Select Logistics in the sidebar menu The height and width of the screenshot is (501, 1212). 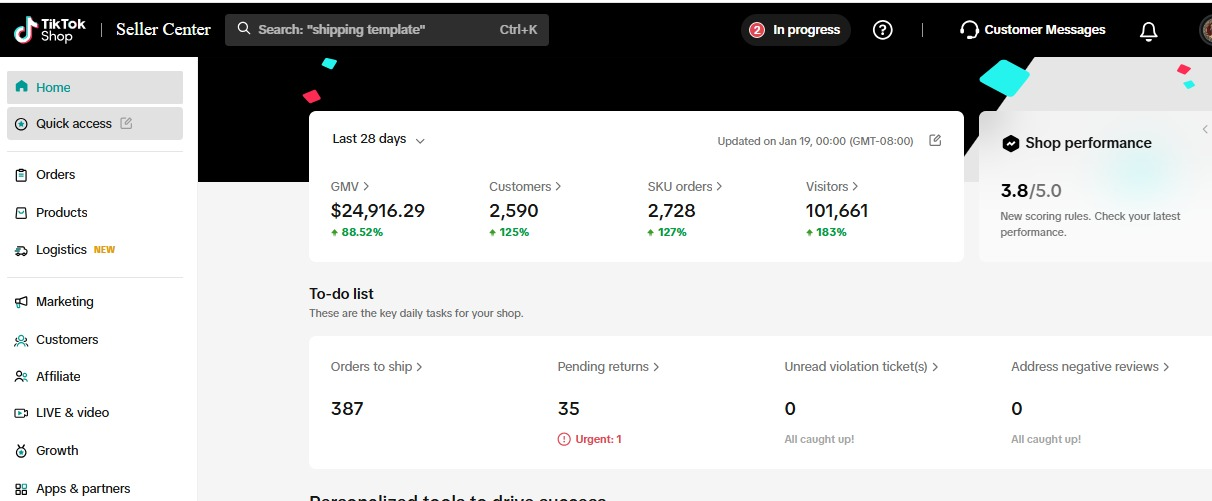point(61,250)
